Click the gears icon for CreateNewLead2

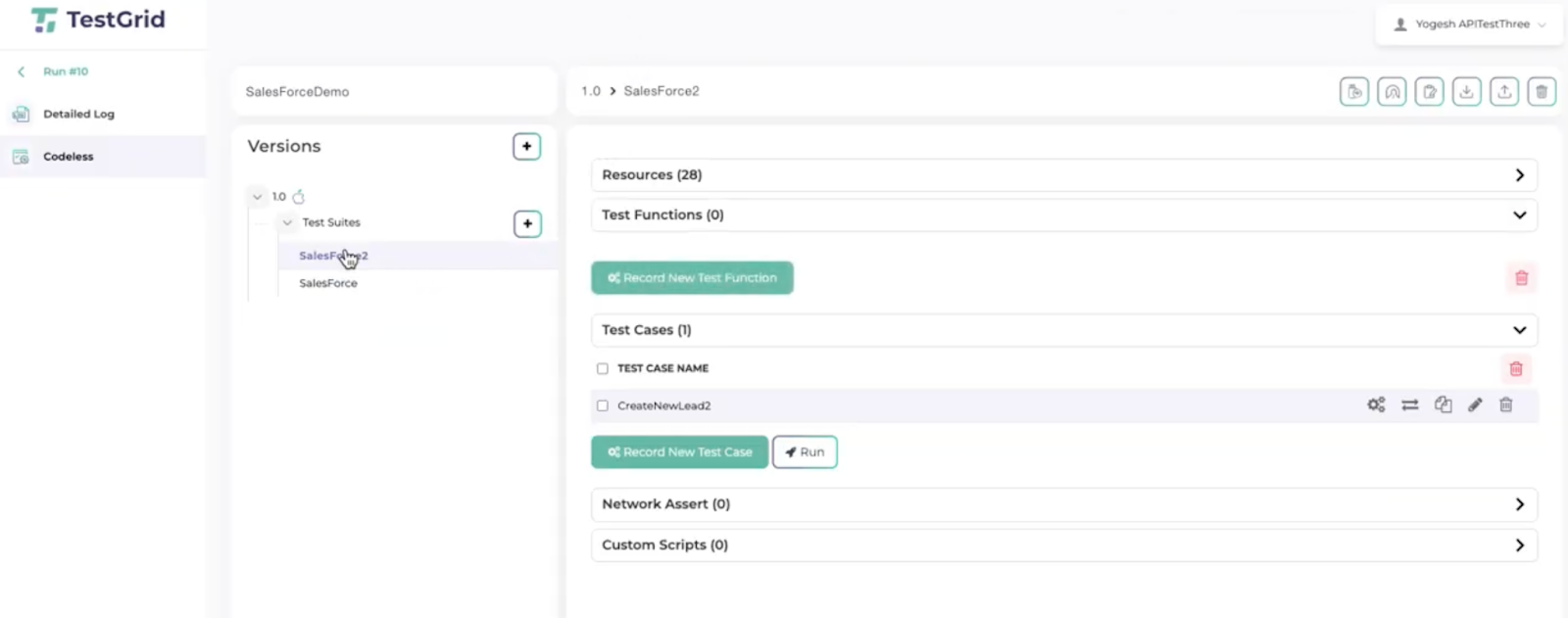[1377, 404]
